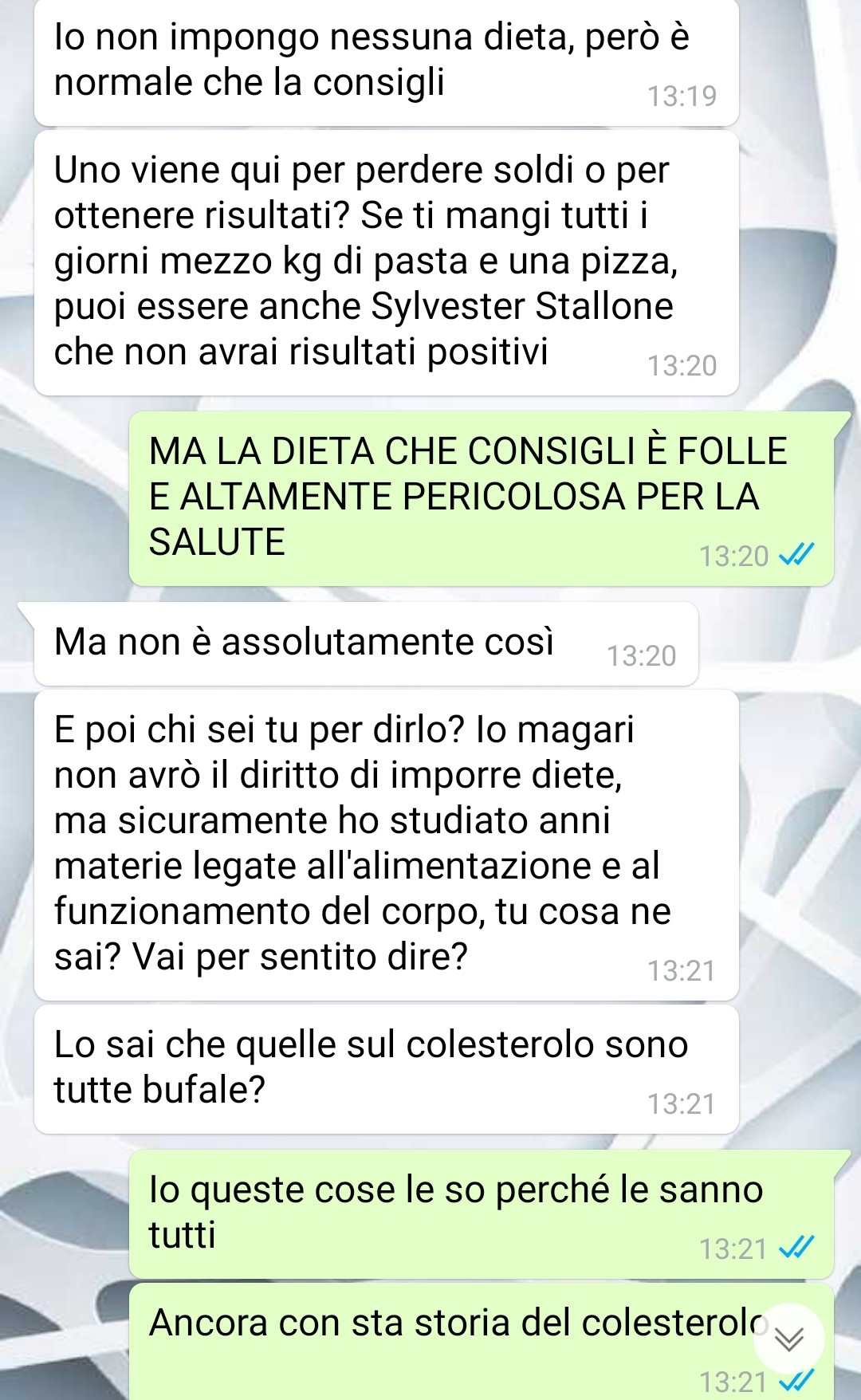Tap 13:20 timestamp beside 'Ma non è assolutamente così'
The image size is (861, 1400).
[x=641, y=656]
